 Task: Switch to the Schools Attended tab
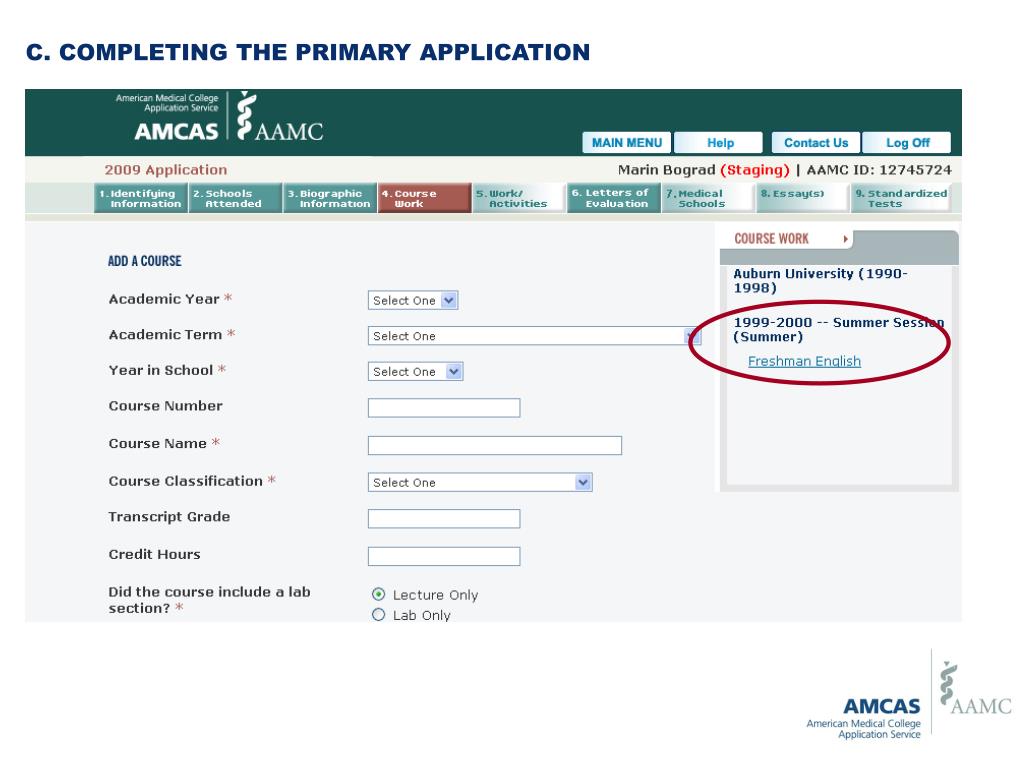tap(235, 198)
